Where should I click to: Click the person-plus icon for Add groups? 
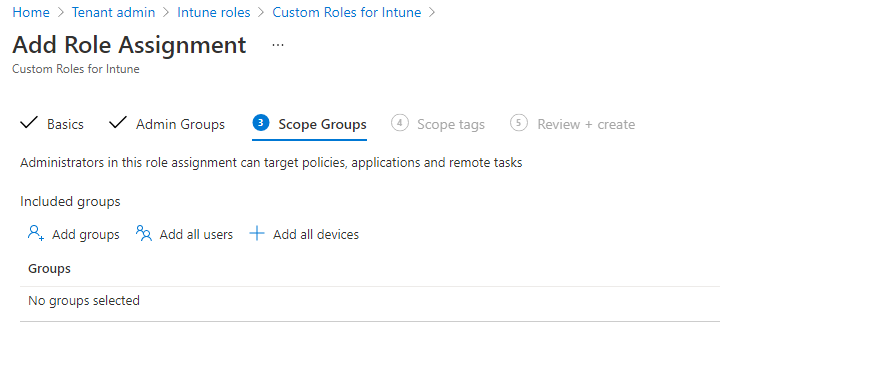(x=36, y=233)
